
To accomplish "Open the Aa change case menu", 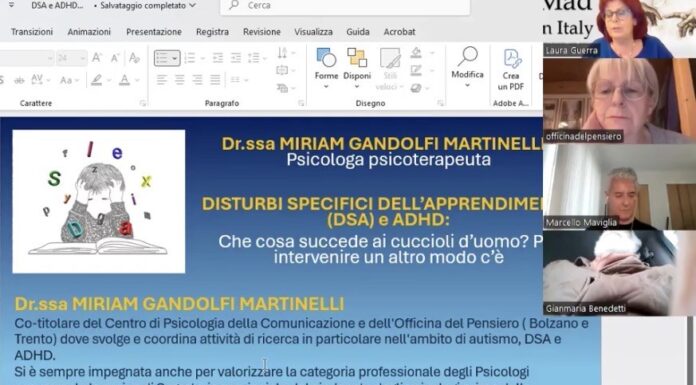I will (68, 80).
